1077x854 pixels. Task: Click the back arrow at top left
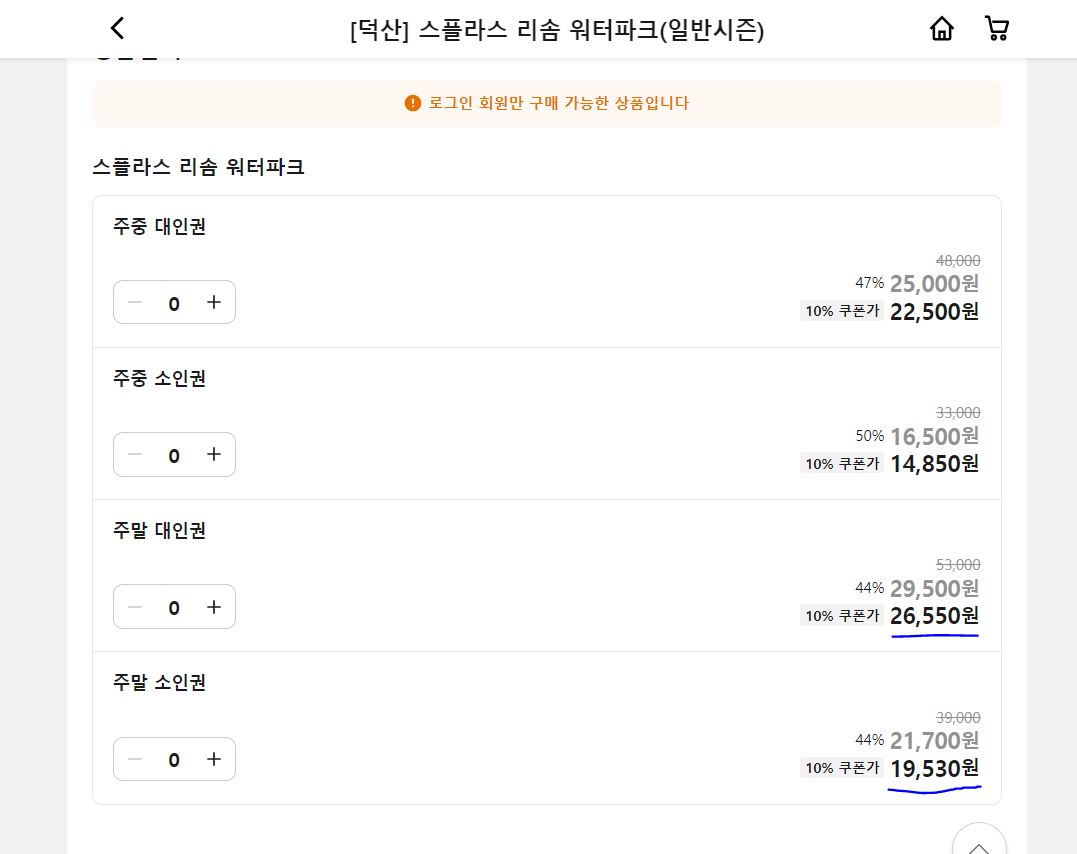click(117, 29)
